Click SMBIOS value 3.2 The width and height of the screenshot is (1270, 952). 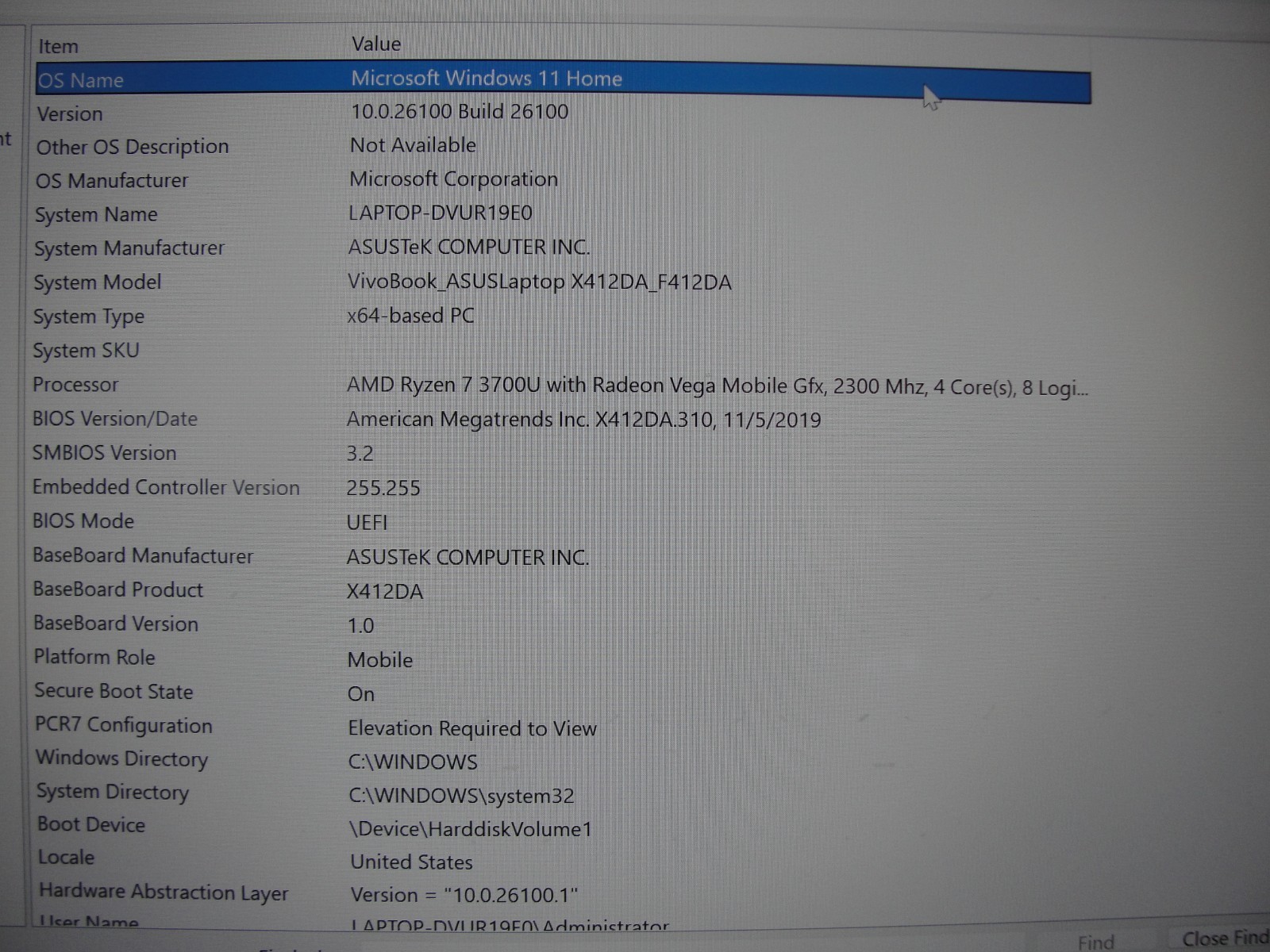(360, 455)
